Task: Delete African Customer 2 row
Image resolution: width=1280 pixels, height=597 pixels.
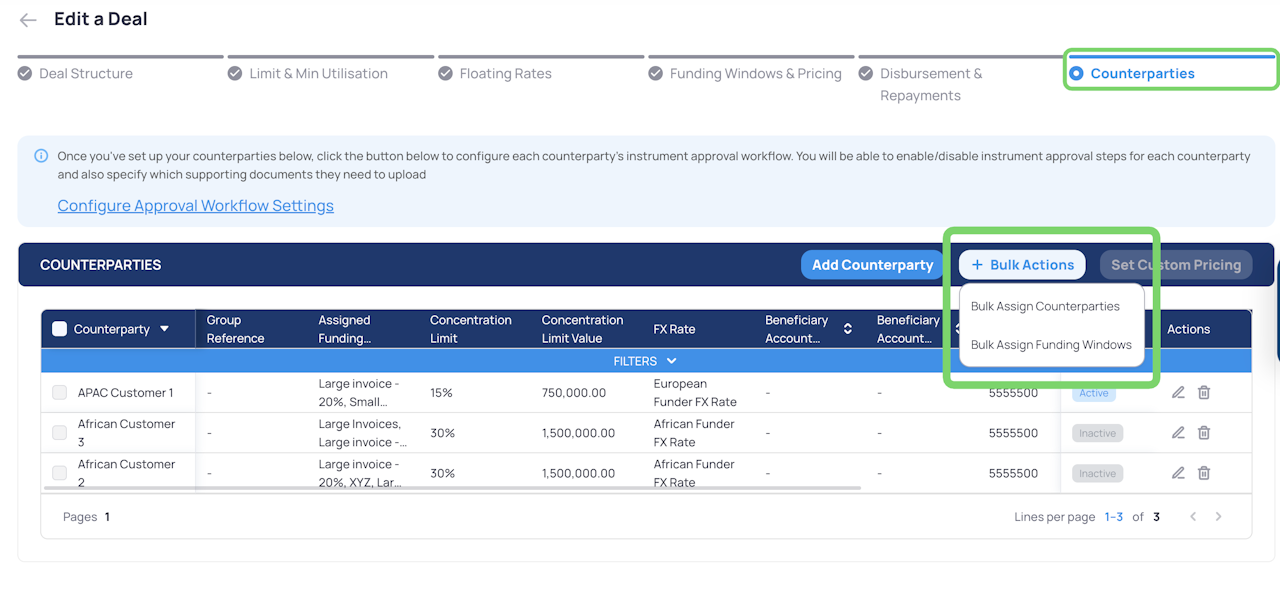Action: click(x=1204, y=473)
